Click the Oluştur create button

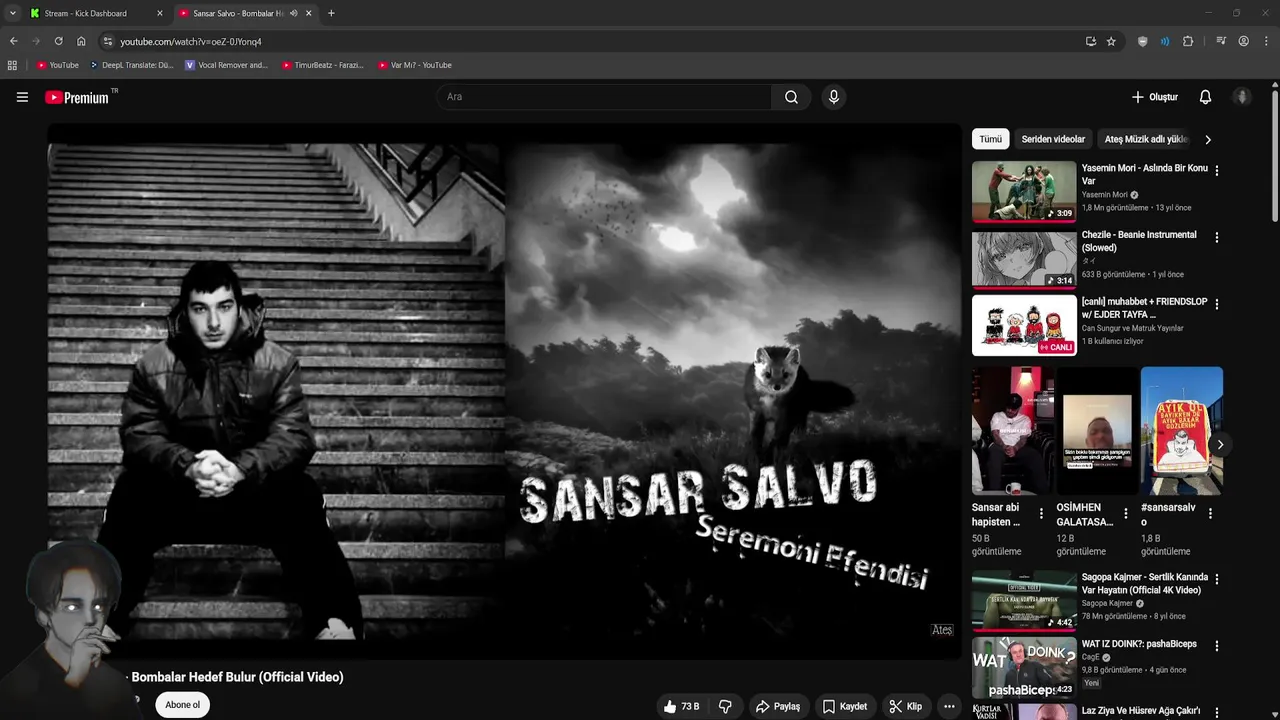(x=1155, y=97)
